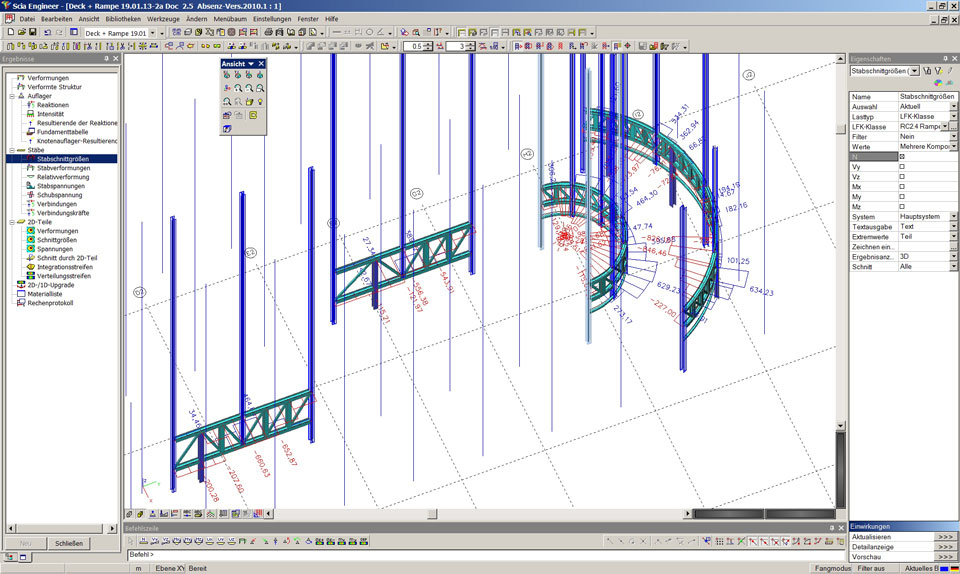Screen dimensions: 960x574
Task: Click the Print icon in the toolbar
Action: 269,32
